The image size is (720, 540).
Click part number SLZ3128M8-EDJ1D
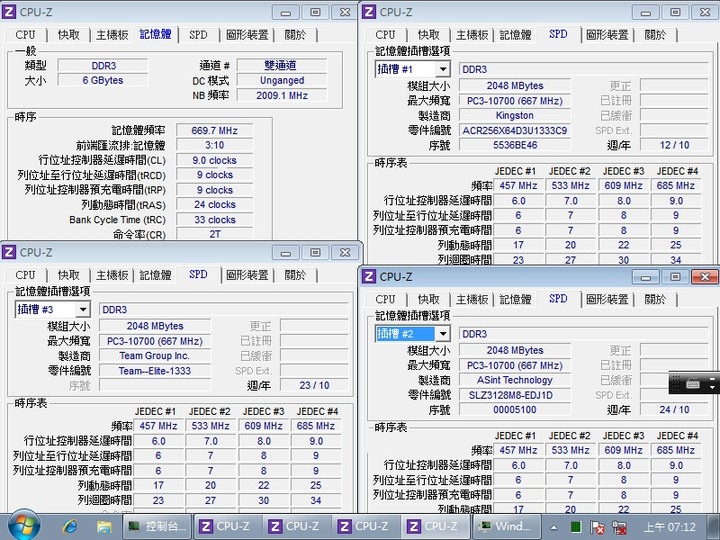pos(515,395)
